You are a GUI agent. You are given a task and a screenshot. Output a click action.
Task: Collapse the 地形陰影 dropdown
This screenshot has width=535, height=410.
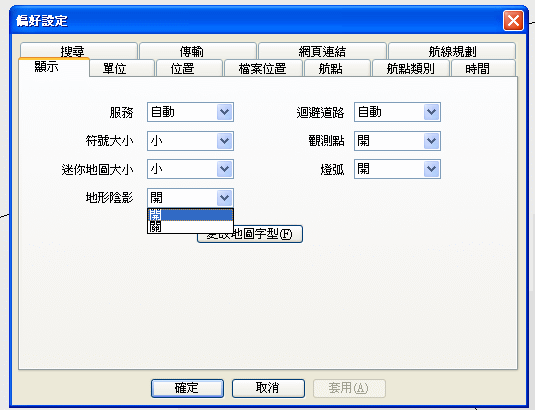225,198
